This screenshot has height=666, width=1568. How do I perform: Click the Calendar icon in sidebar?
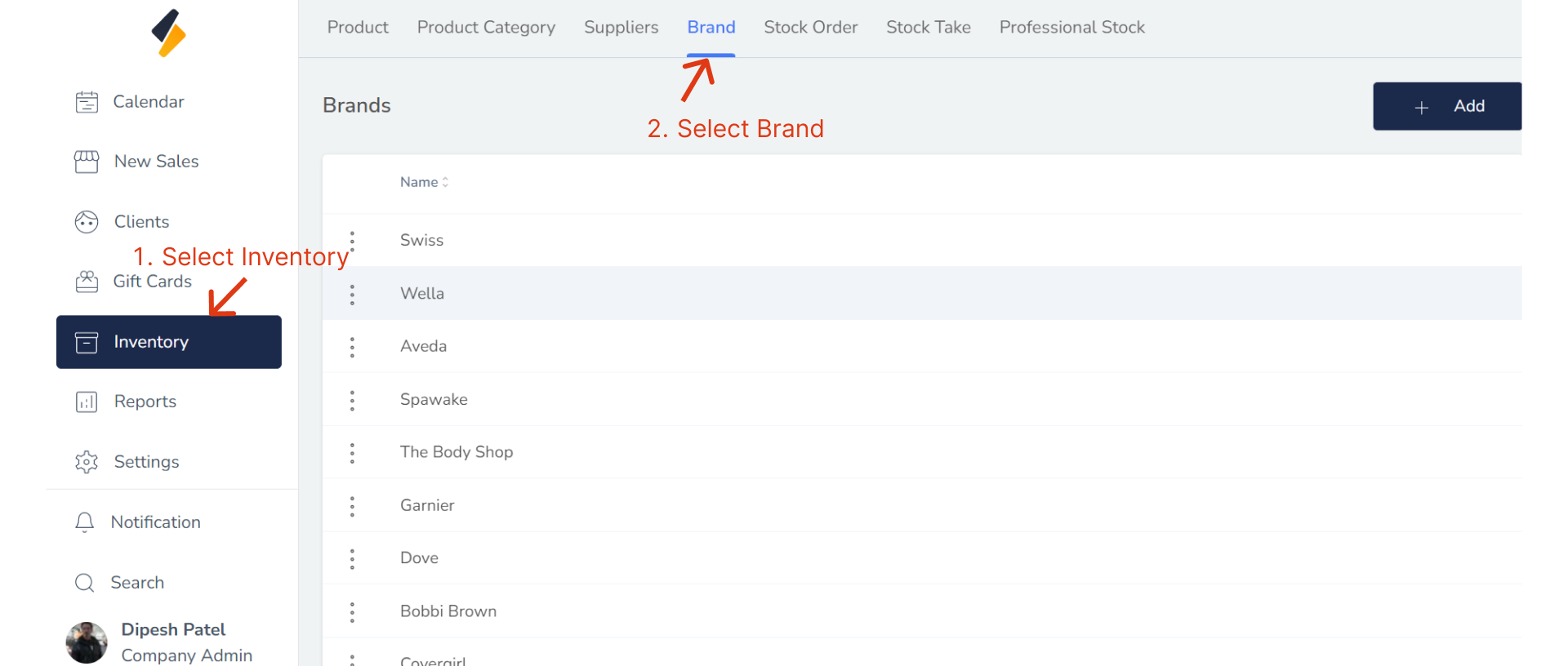[87, 102]
